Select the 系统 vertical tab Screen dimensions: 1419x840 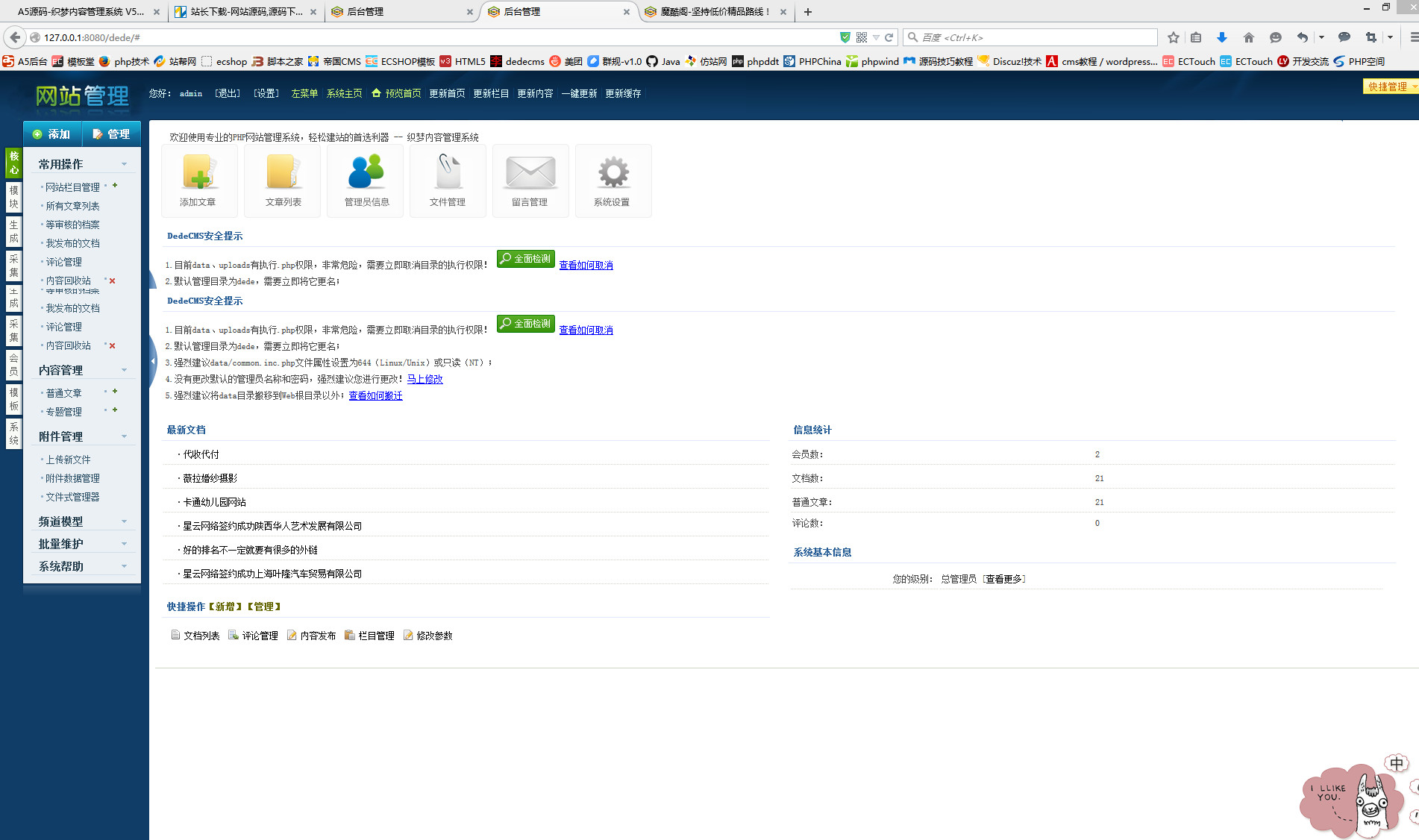13,433
